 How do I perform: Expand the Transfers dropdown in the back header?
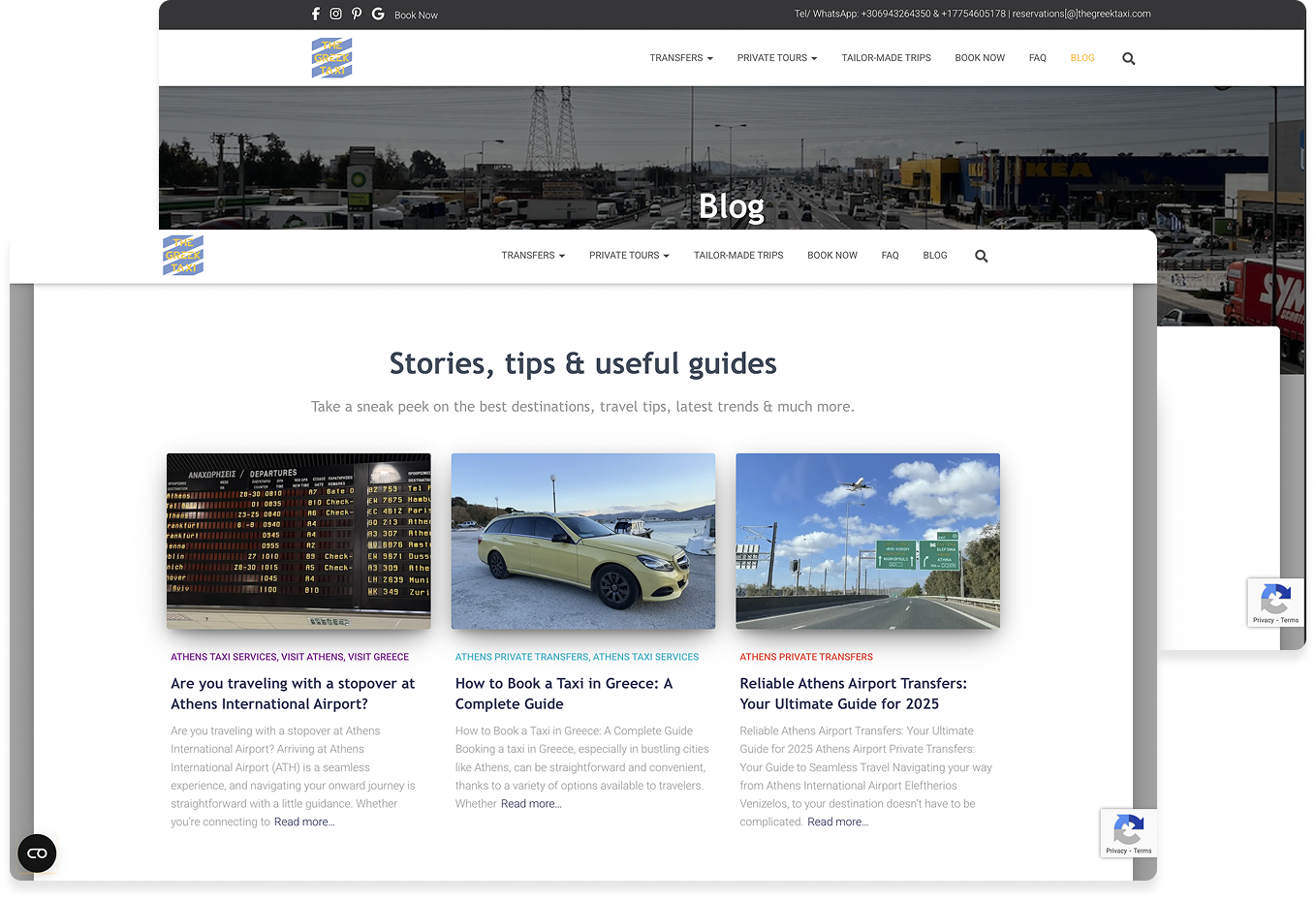pyautogui.click(x=680, y=58)
